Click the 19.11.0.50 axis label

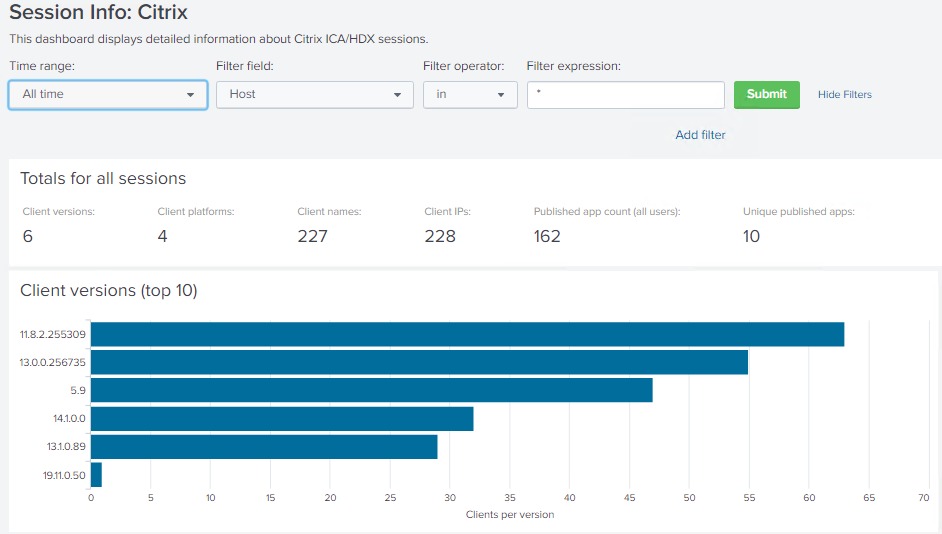click(x=64, y=475)
